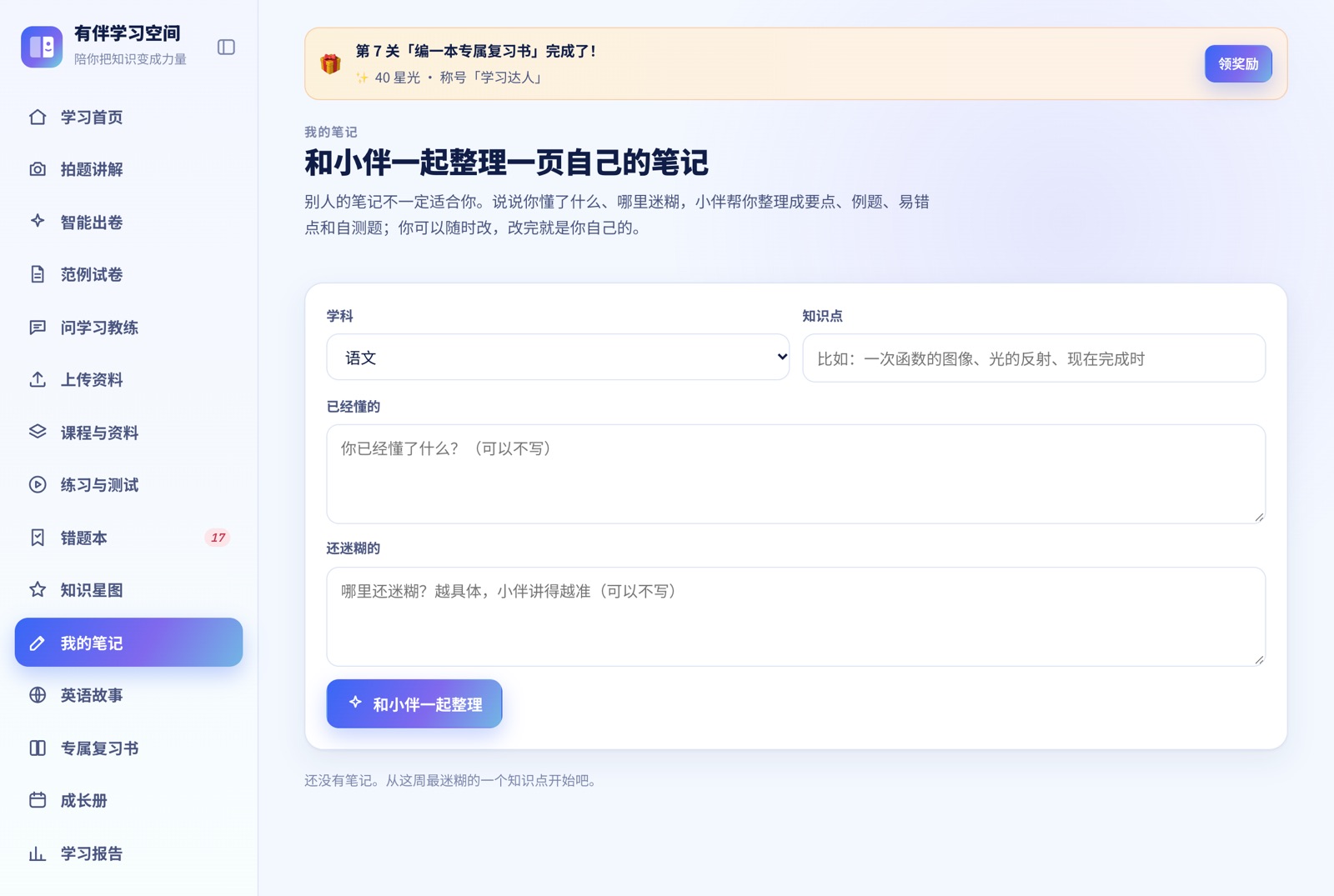Open 学习报告 in the sidebar

128,853
